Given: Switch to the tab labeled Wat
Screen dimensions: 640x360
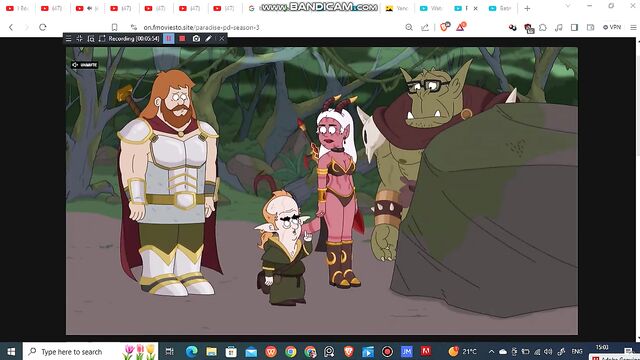Looking at the screenshot, I should click(431, 8).
